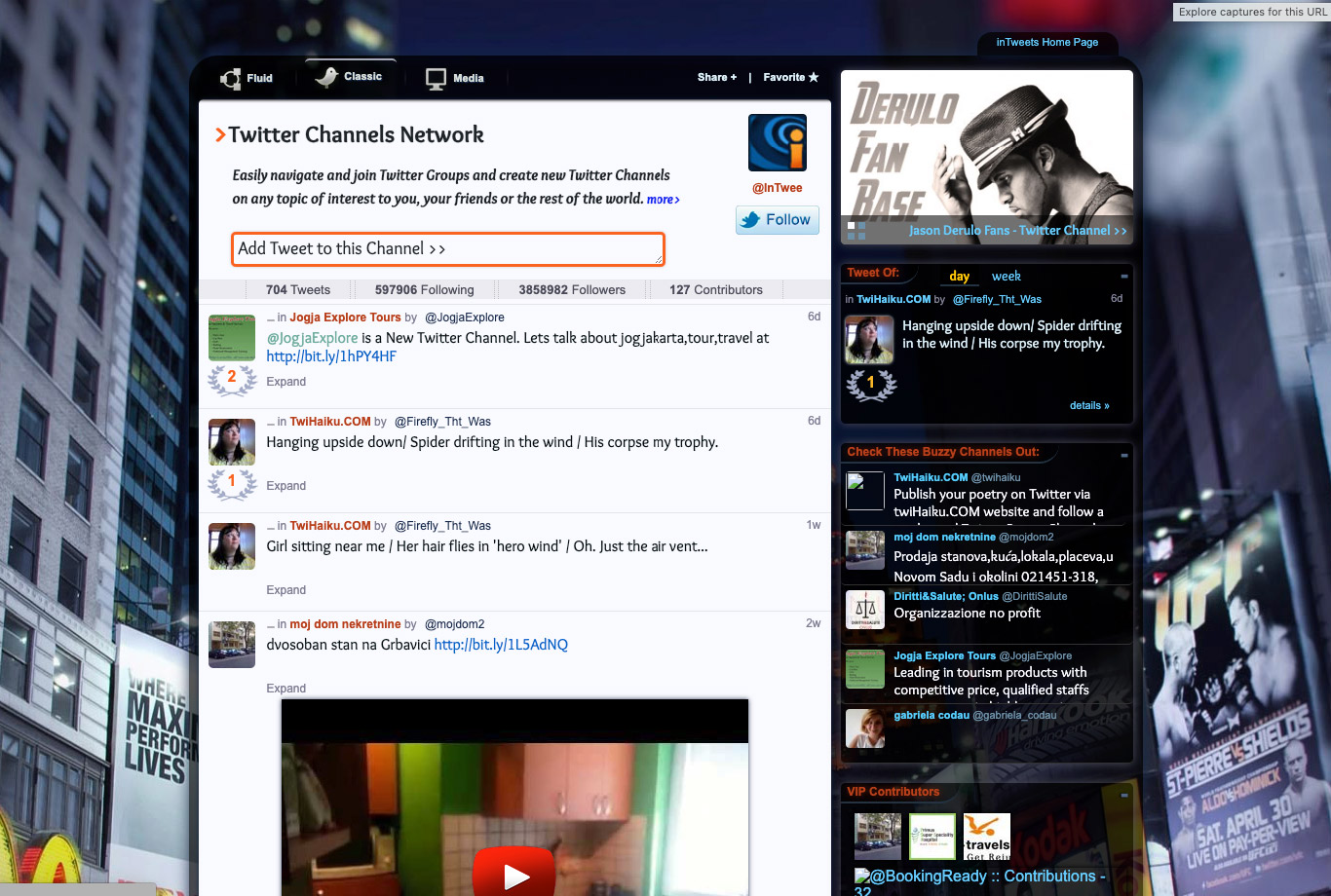Click Favorite star in top bar

click(791, 77)
